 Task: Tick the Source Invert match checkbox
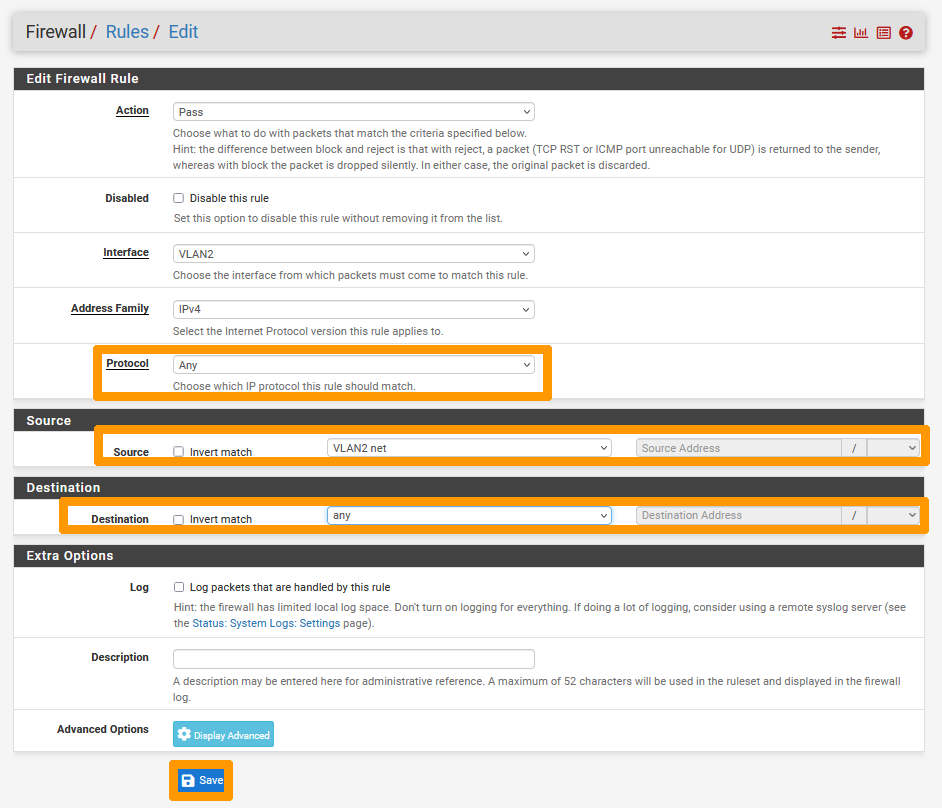[179, 452]
